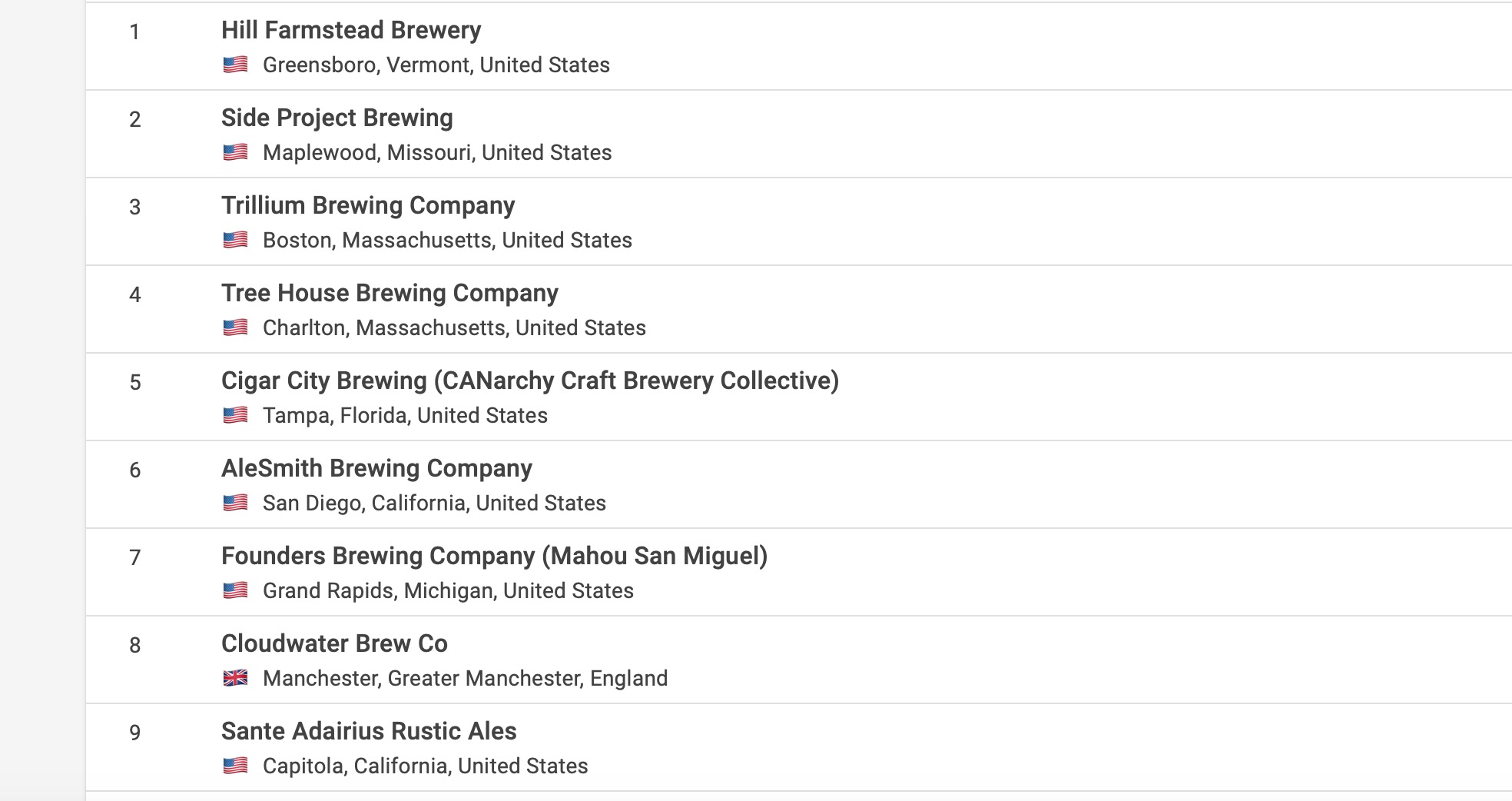Open Tree House Brewing Company
1512x801 pixels.
tap(390, 293)
